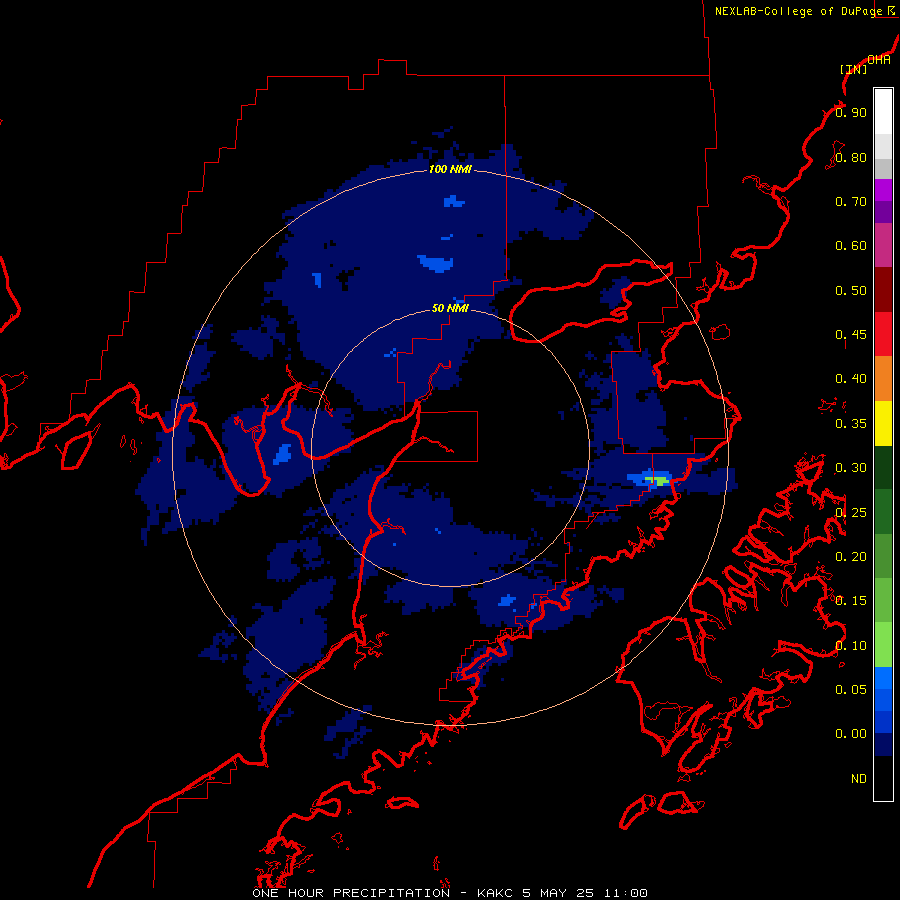Click the 0.35 legend value
Screen dimensions: 900x900
click(x=851, y=424)
